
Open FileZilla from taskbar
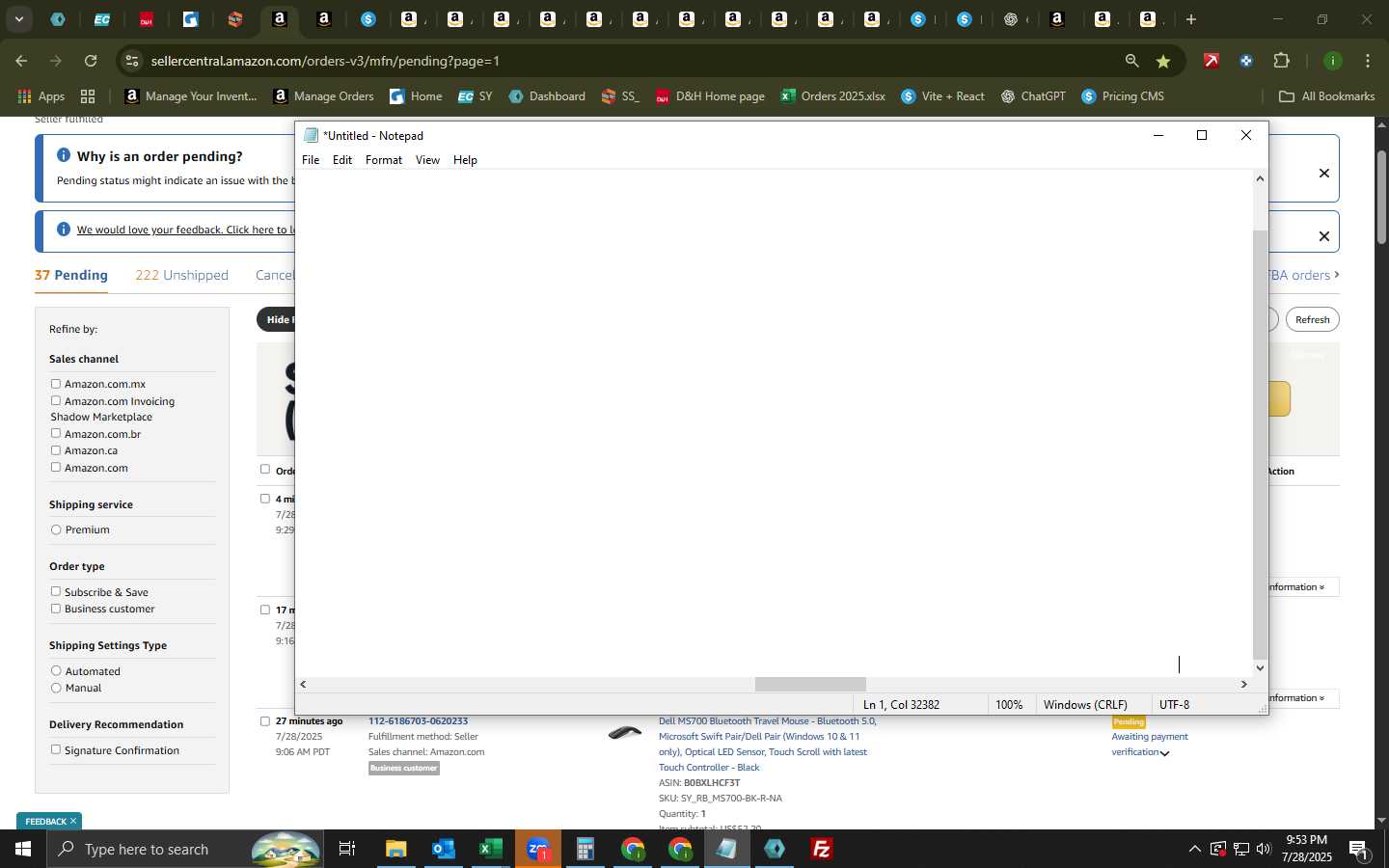click(822, 849)
